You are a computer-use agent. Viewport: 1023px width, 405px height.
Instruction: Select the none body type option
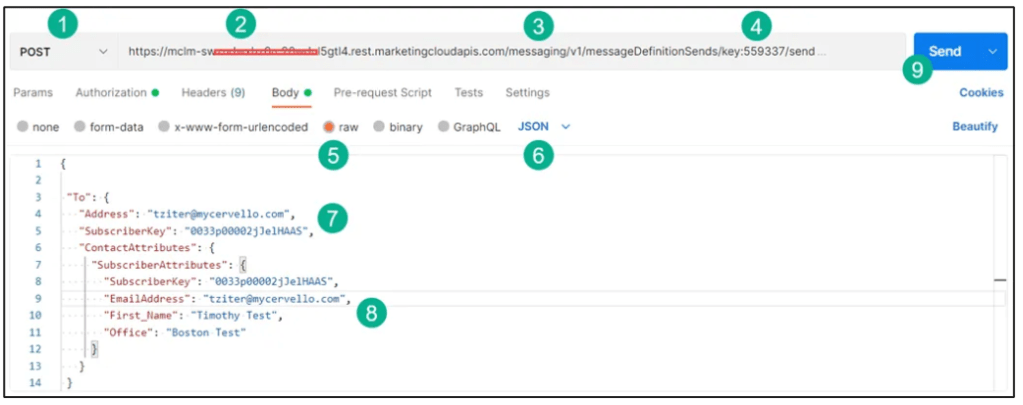click(x=23, y=127)
